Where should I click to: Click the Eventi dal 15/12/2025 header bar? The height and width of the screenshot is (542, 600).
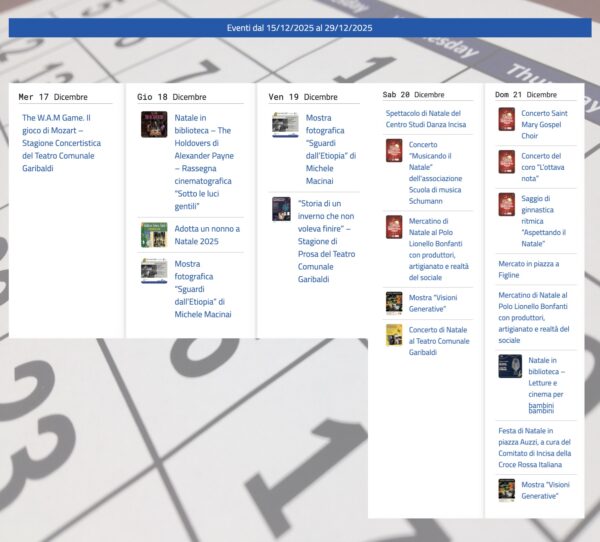click(300, 28)
